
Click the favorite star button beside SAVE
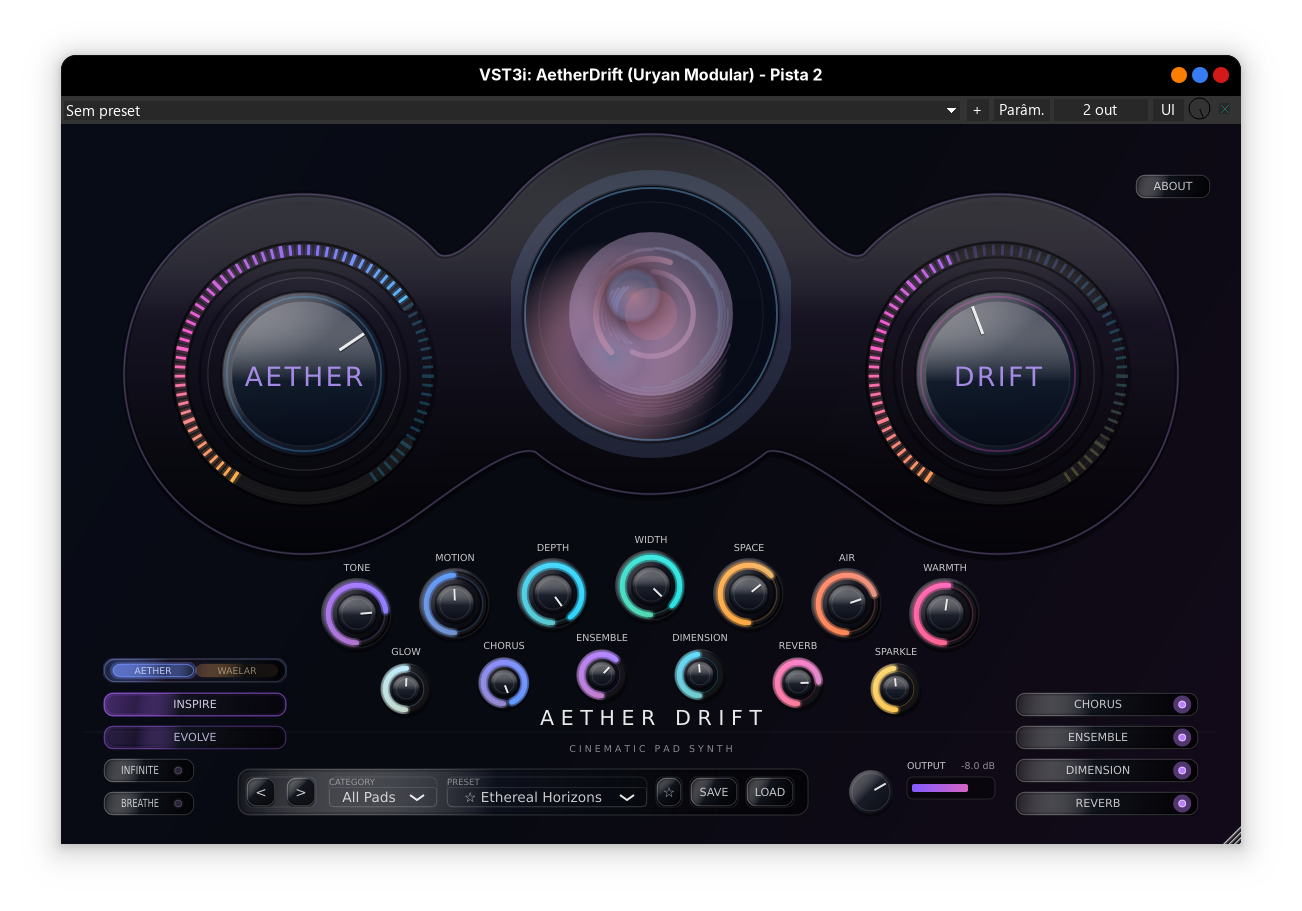click(x=669, y=792)
